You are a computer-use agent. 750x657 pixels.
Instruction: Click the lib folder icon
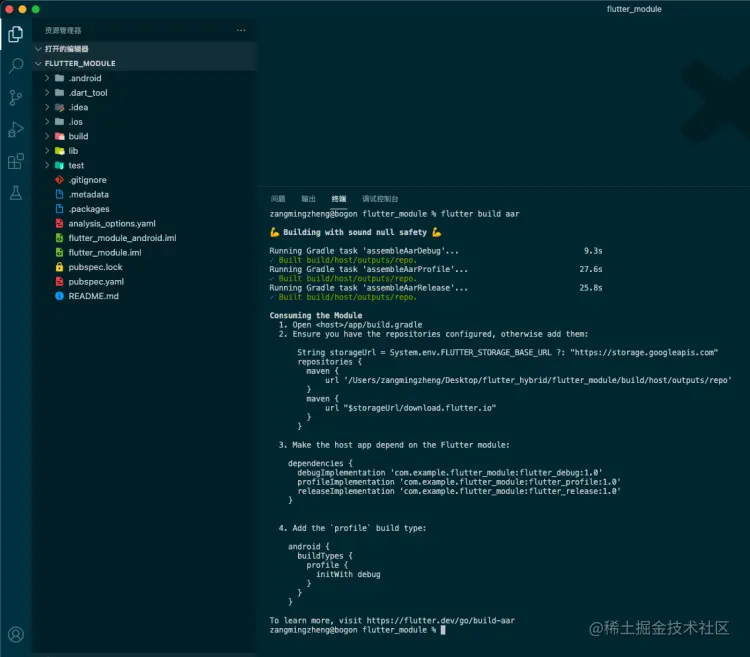[60, 151]
